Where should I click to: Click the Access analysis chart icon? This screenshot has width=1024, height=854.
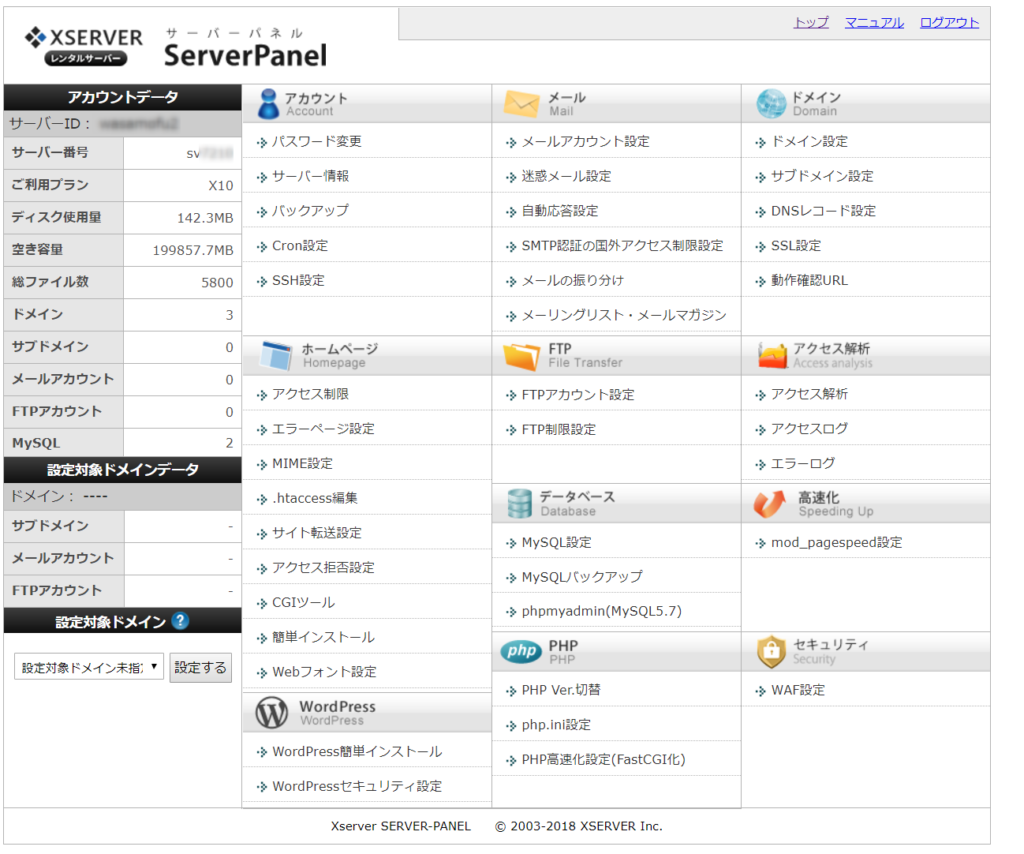773,356
